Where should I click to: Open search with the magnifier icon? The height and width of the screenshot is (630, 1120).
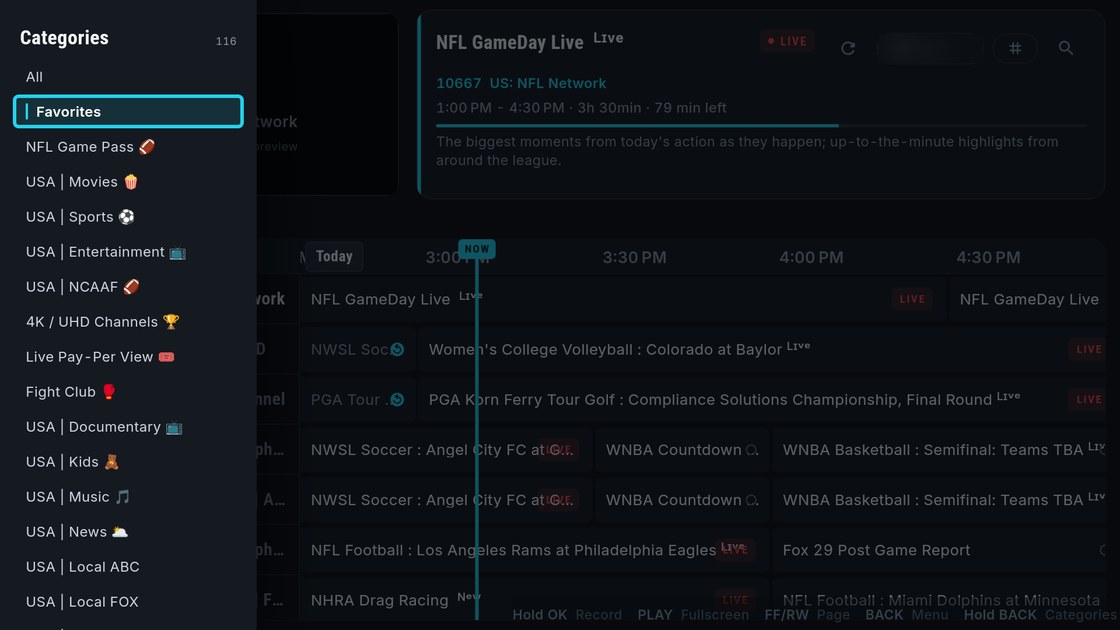[x=1066, y=48]
